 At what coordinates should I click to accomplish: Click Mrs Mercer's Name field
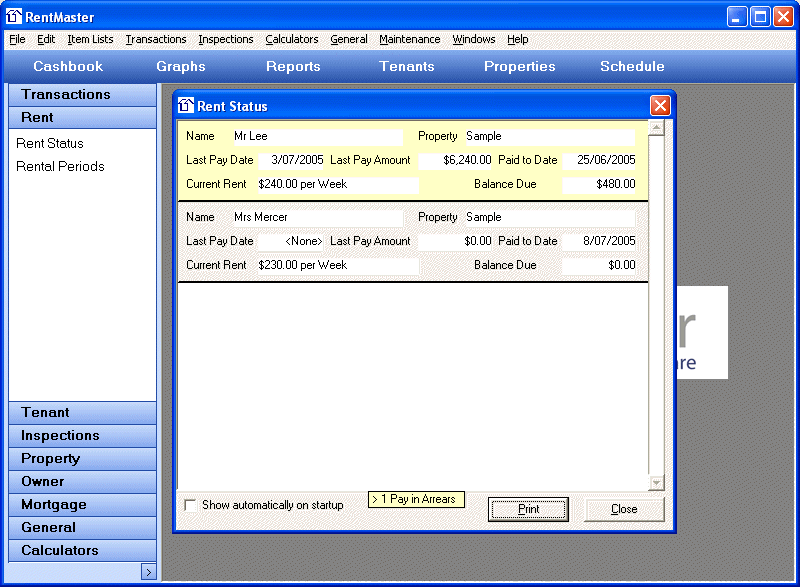(x=318, y=217)
